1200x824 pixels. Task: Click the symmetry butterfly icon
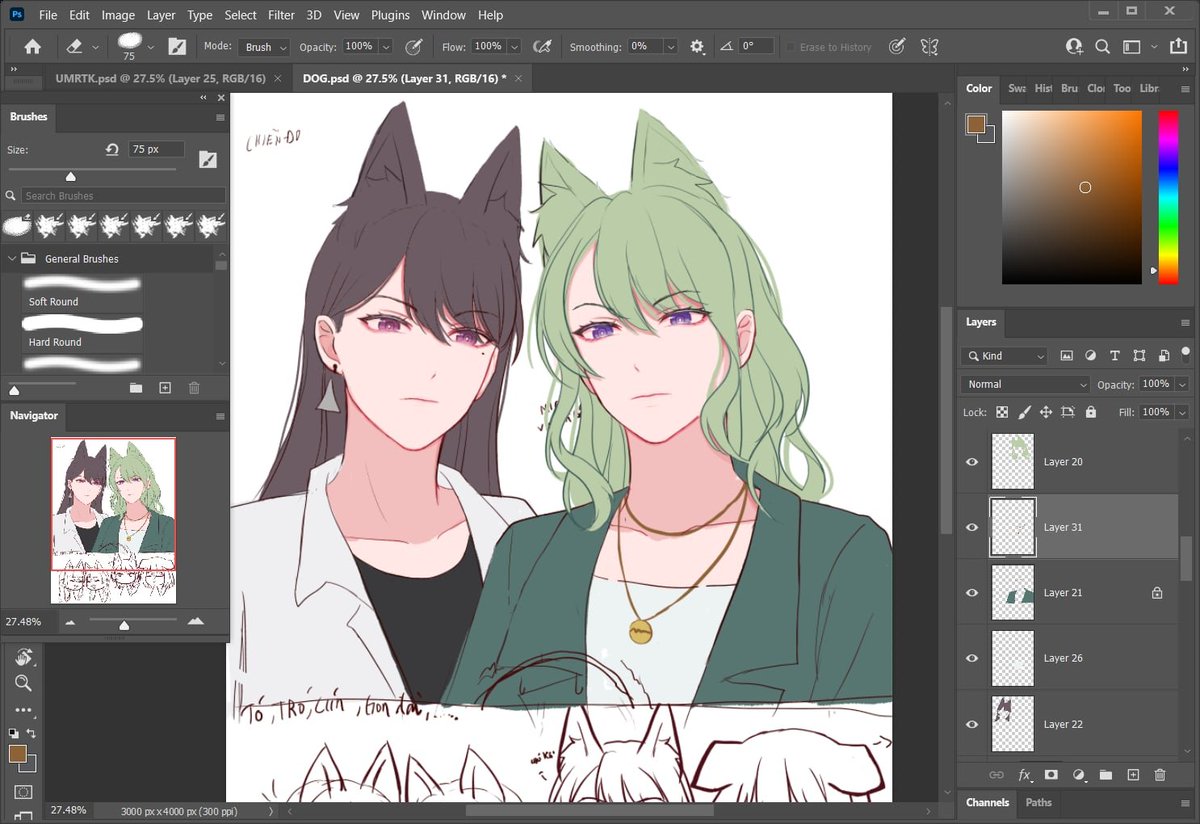tap(929, 46)
